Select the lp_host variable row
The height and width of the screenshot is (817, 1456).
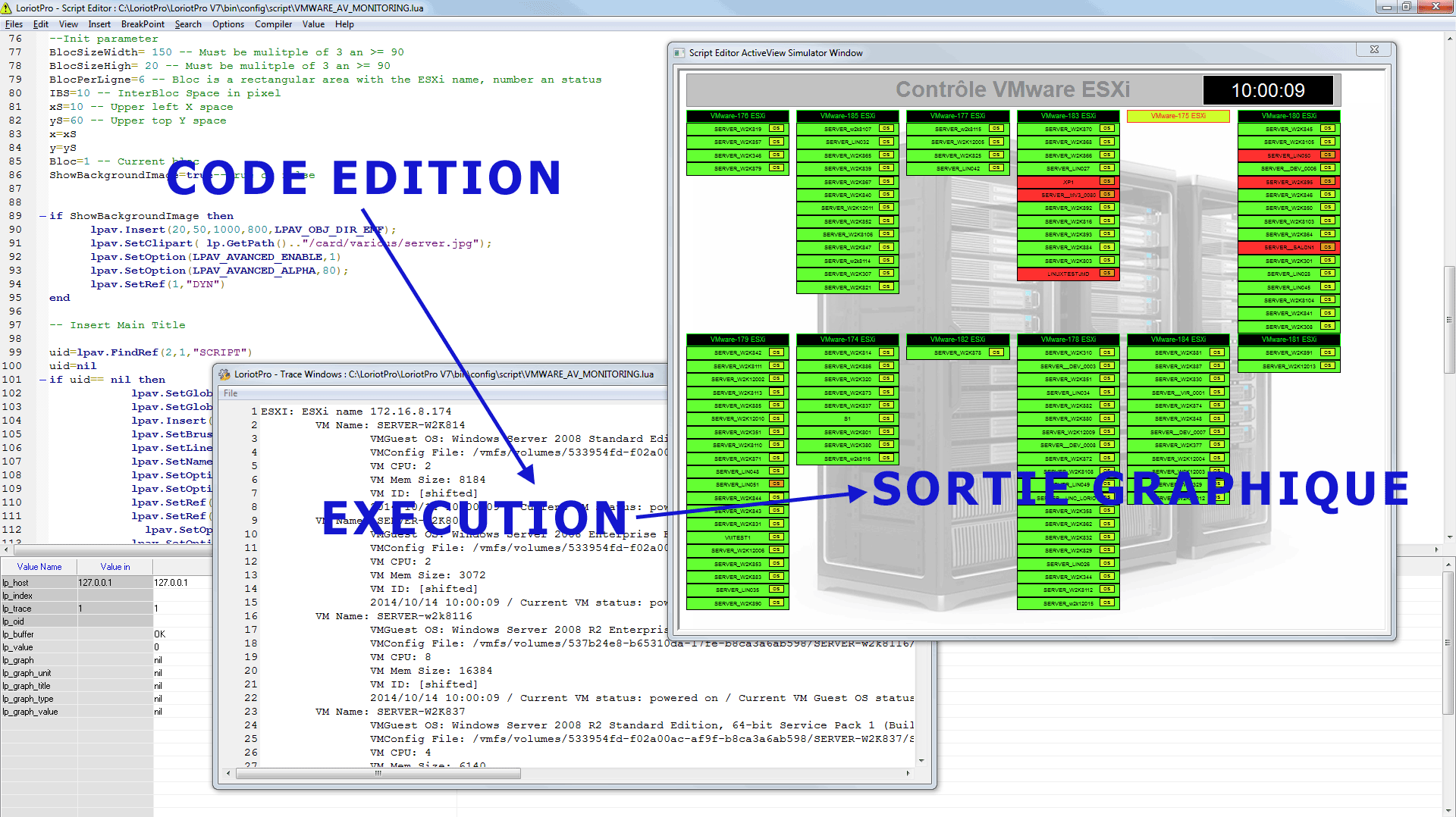click(x=107, y=583)
